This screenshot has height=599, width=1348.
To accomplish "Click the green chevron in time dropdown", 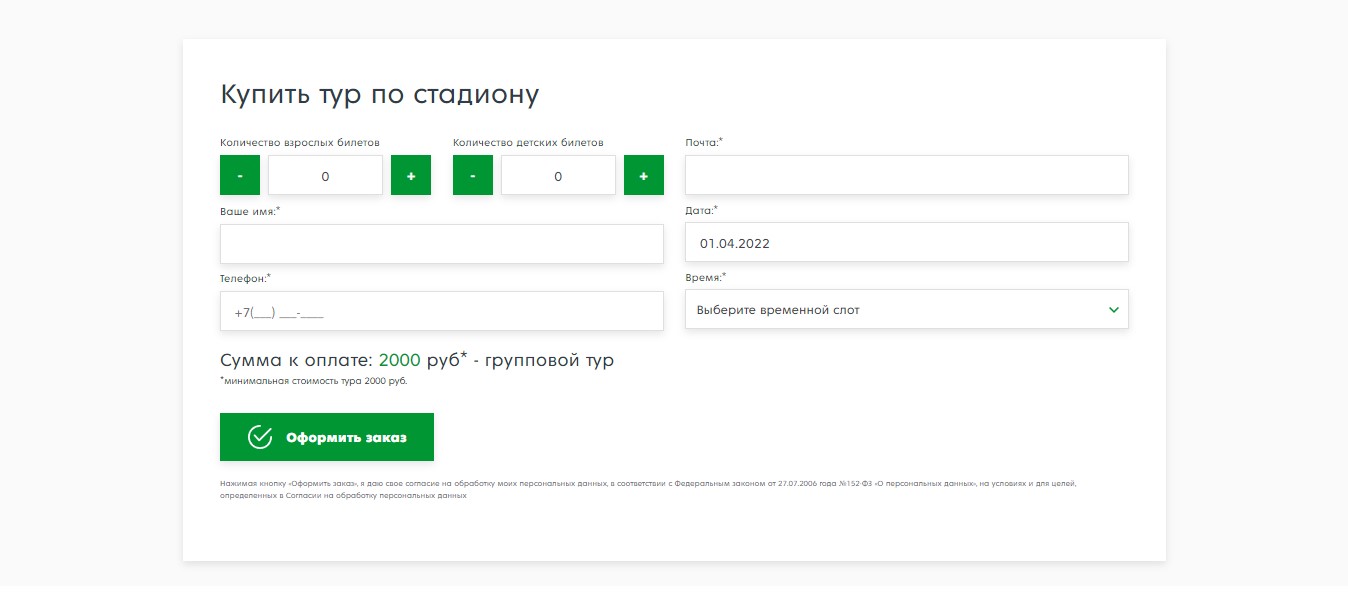I will 1114,310.
